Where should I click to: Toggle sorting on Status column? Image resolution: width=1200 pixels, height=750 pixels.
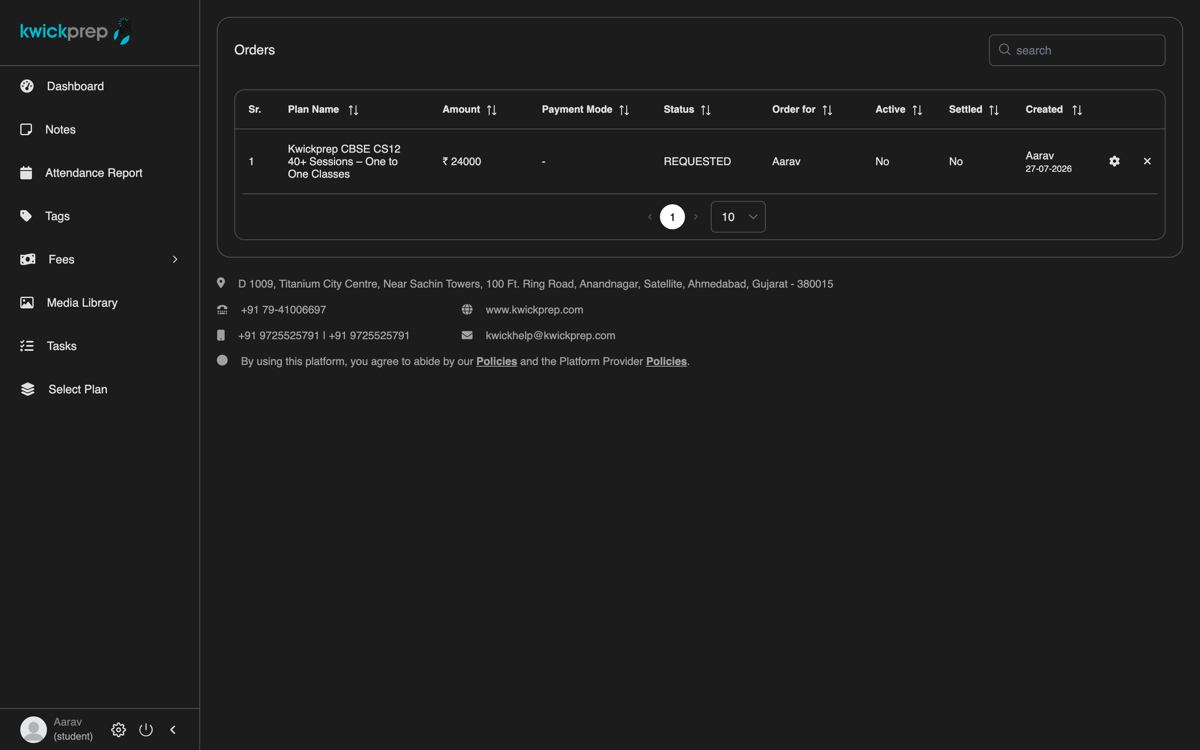pos(705,110)
